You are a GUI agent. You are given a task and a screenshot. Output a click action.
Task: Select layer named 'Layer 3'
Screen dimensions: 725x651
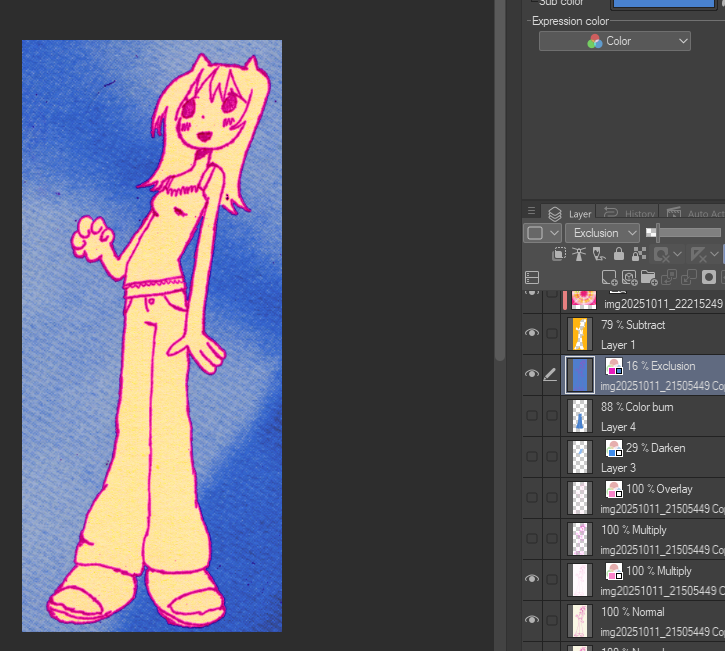[618, 468]
